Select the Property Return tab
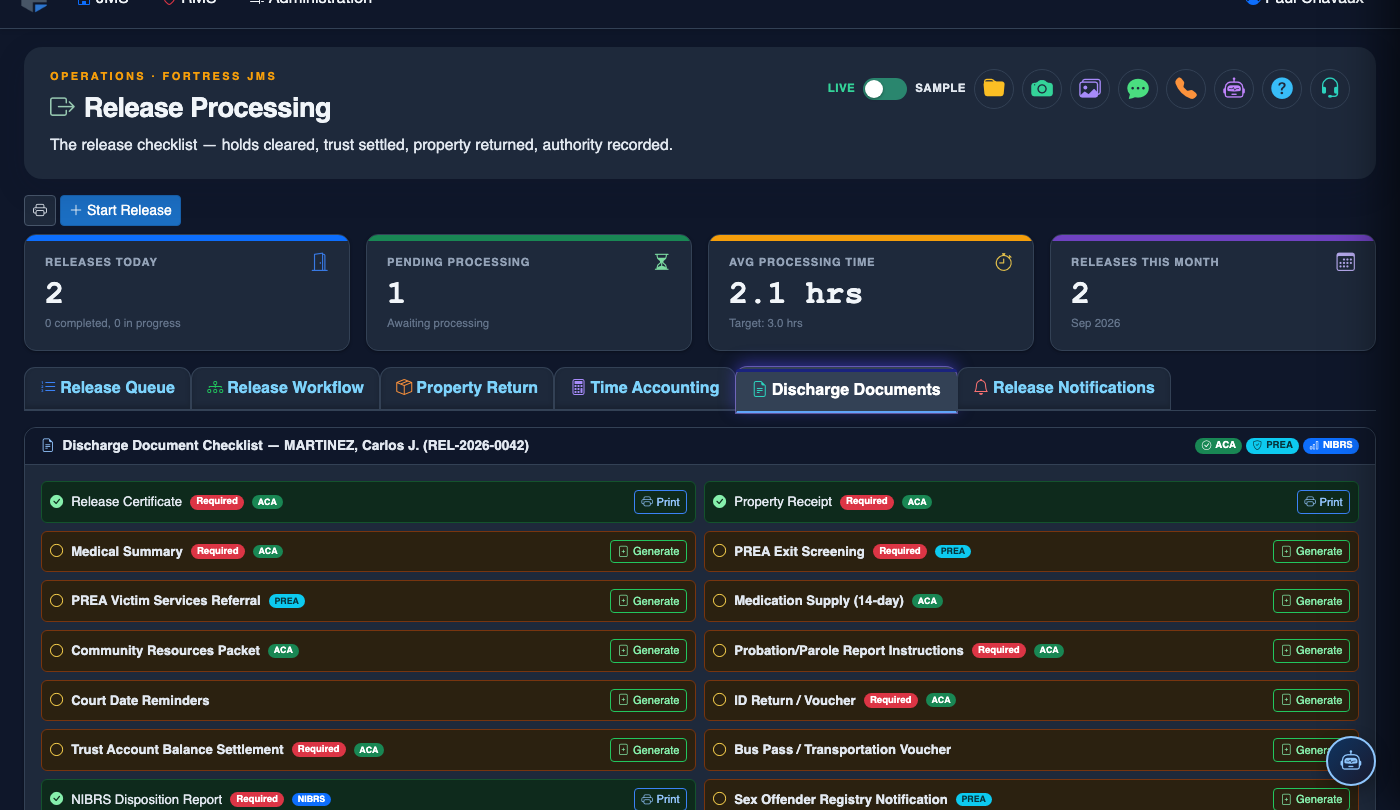This screenshot has width=1400, height=810. pos(467,388)
